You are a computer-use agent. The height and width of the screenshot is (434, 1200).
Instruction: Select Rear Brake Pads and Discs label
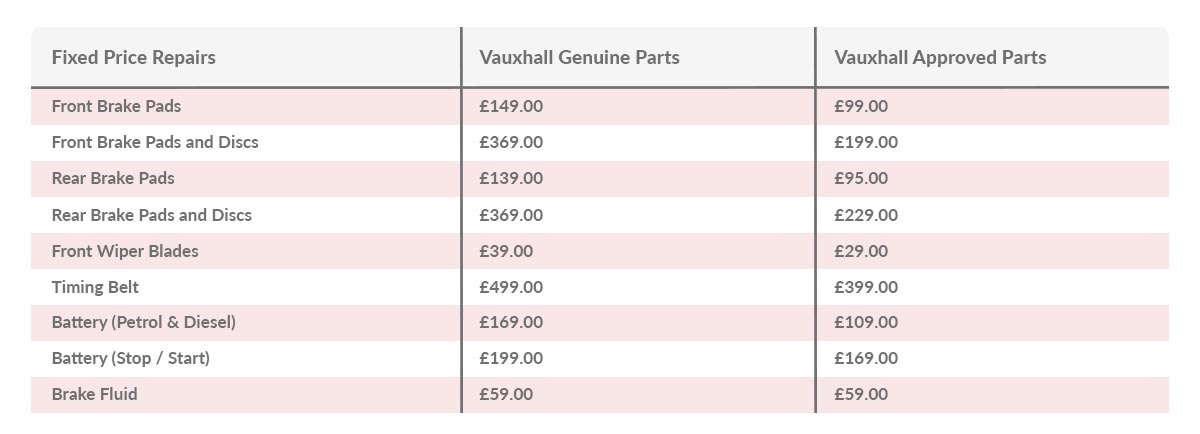coord(152,215)
